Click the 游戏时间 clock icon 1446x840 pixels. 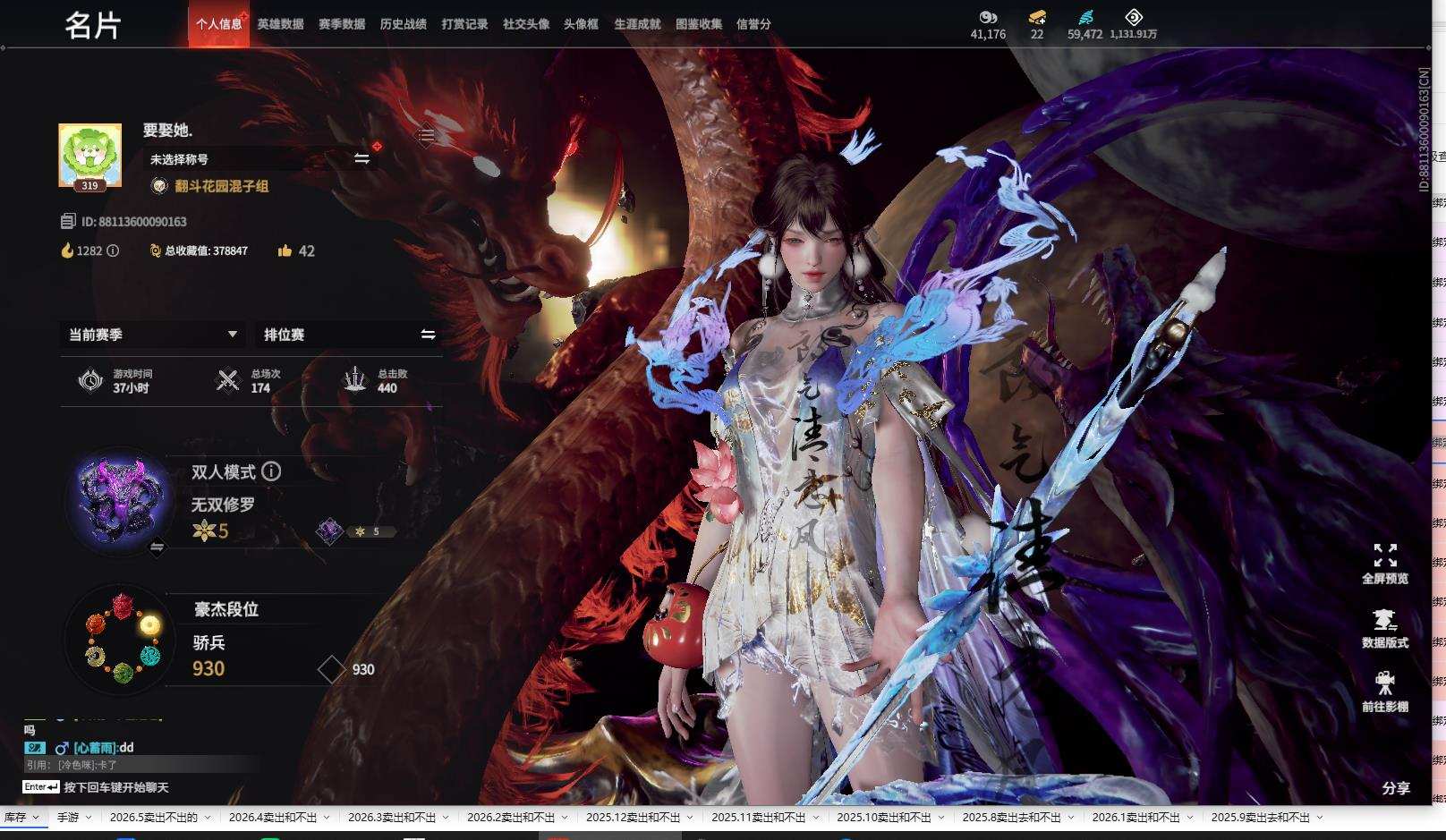[90, 380]
